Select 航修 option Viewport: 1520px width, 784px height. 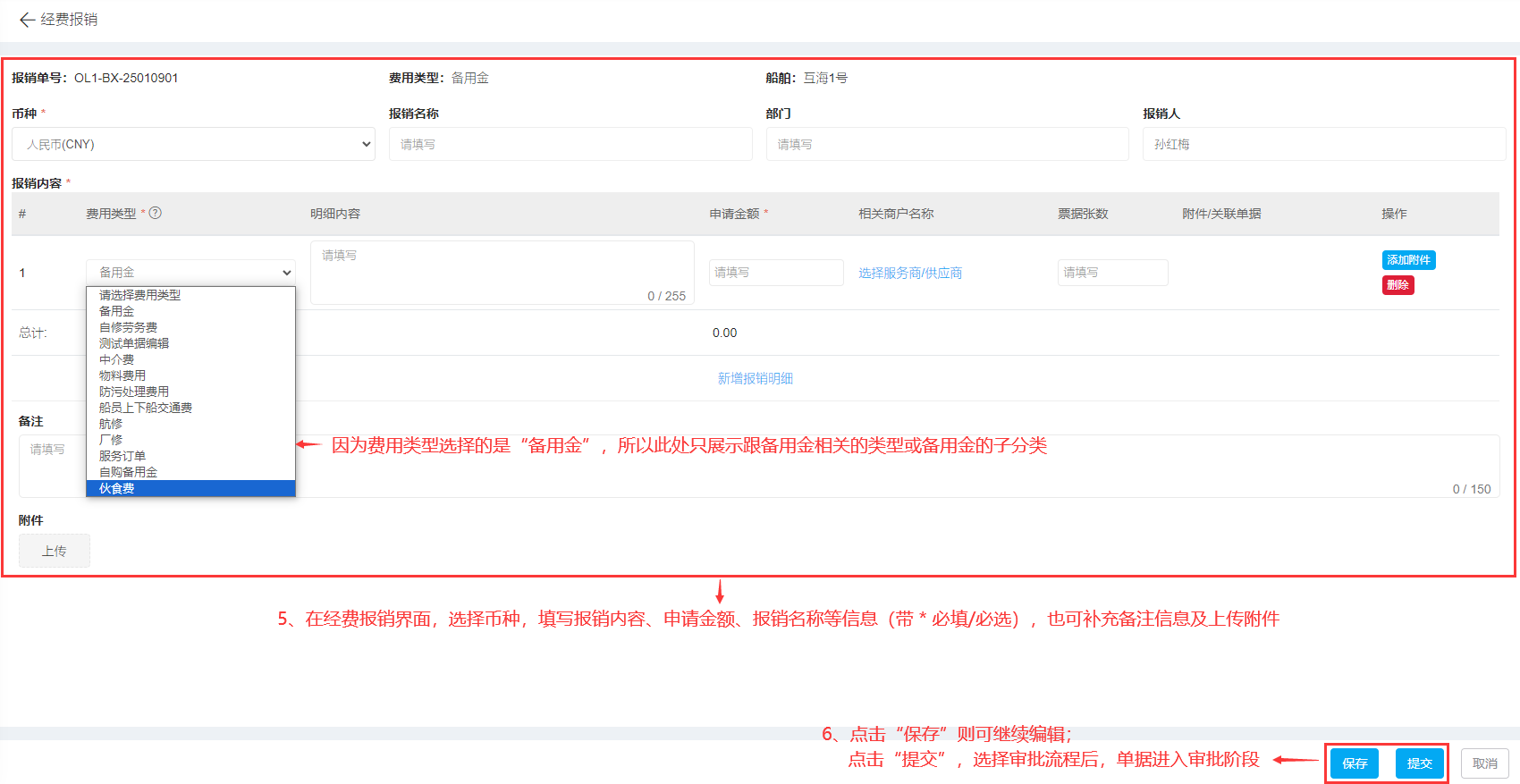tap(190, 424)
